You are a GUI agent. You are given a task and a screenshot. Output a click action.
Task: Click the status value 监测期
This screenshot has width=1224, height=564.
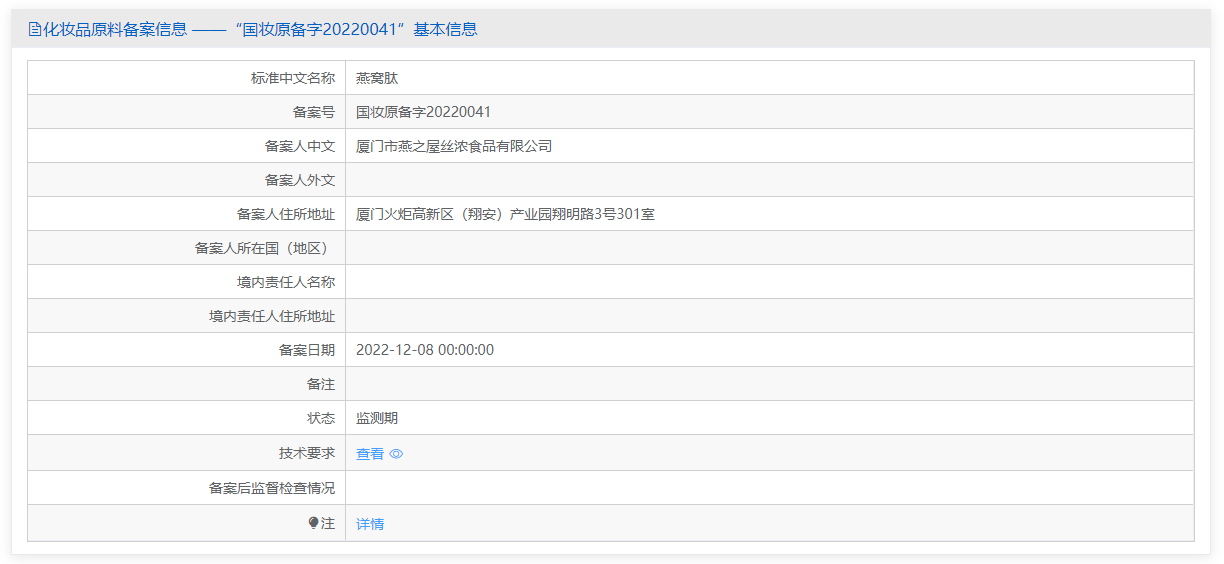pos(377,418)
